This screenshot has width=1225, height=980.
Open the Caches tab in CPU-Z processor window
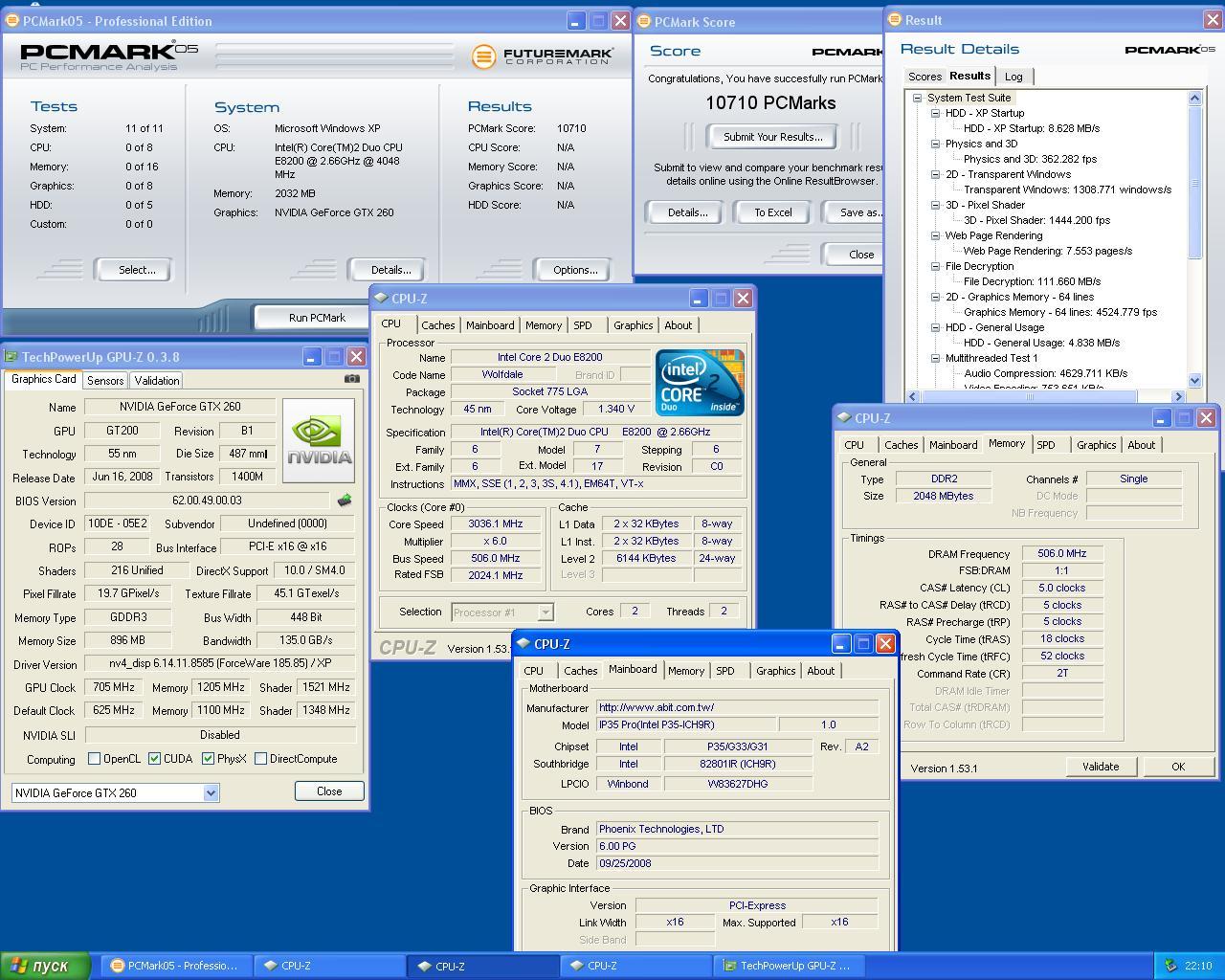[438, 325]
